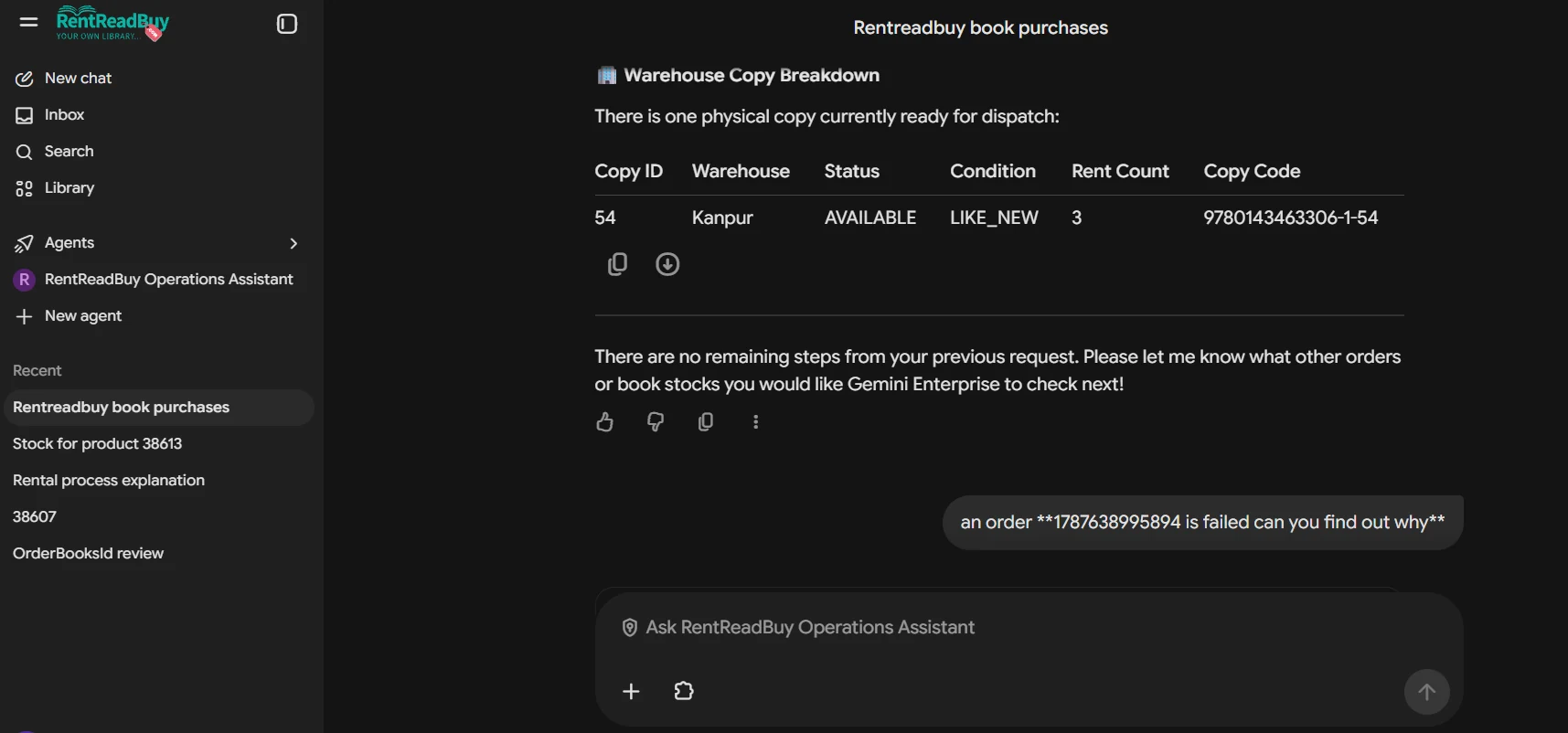Click the Rentreadbuy book purchases page title
The image size is (1568, 733).
tap(980, 28)
